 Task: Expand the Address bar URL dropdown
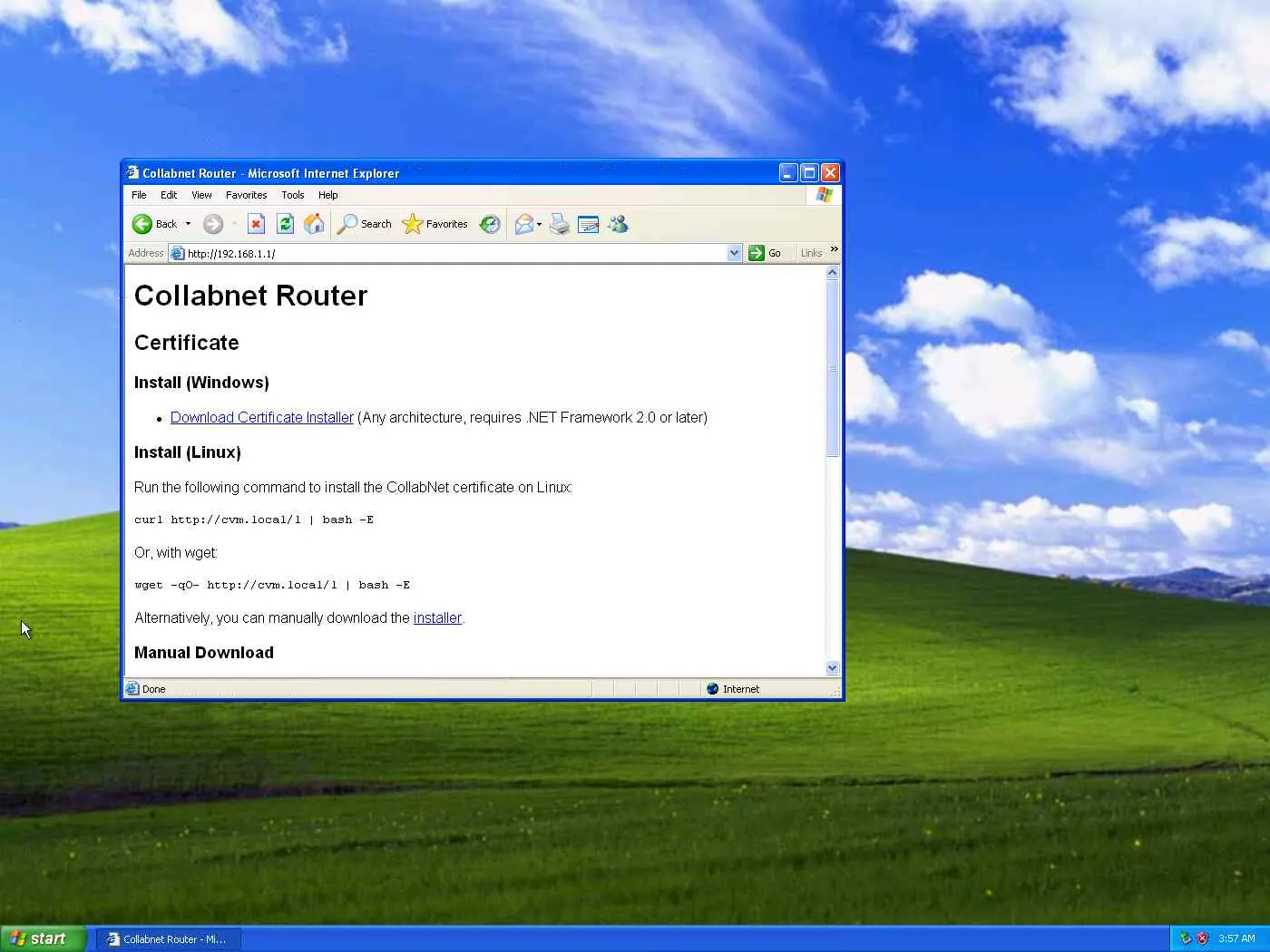click(x=734, y=254)
